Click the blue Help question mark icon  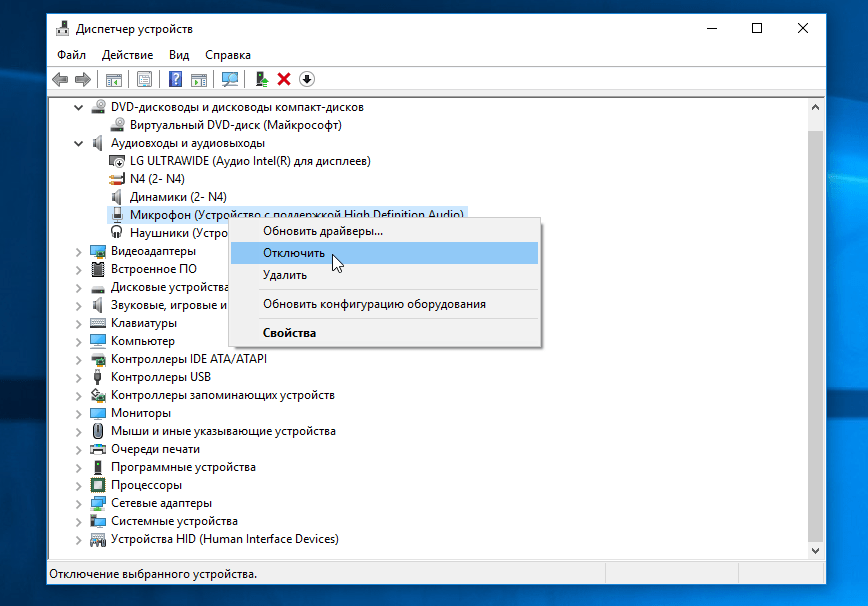pos(175,79)
